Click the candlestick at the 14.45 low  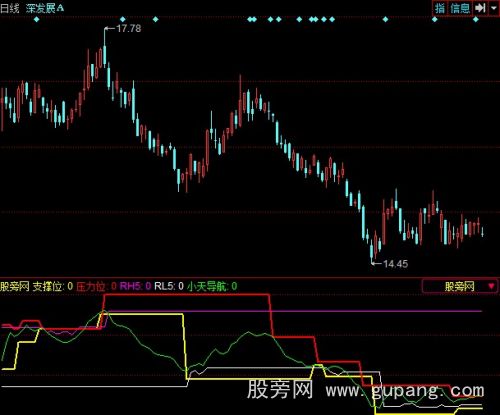pos(372,251)
